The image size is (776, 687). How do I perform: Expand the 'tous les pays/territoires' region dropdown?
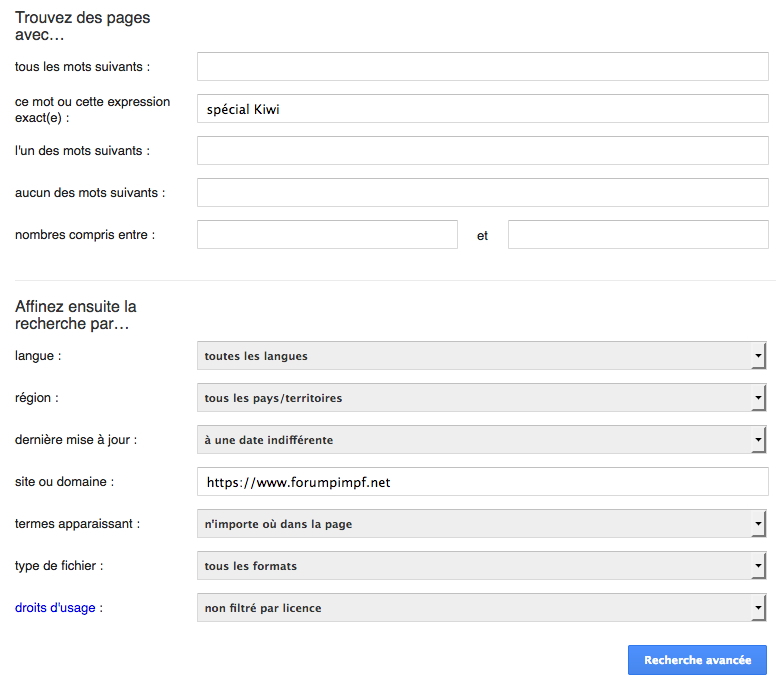pos(482,397)
